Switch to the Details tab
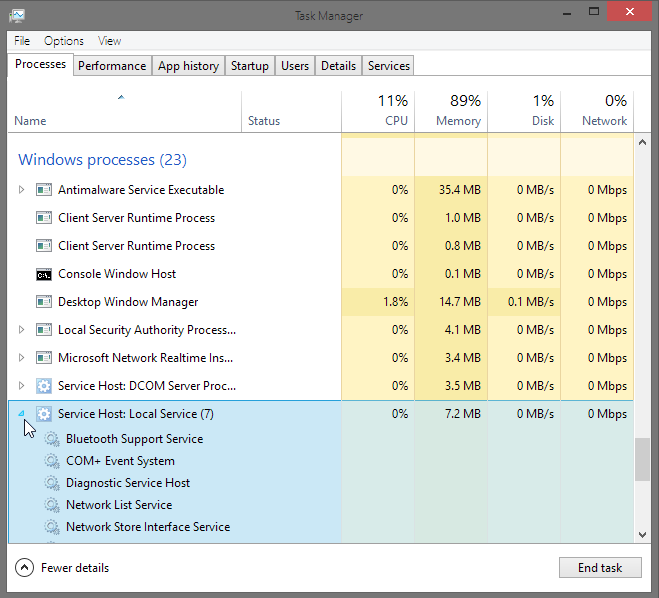This screenshot has width=659, height=598. click(x=338, y=66)
